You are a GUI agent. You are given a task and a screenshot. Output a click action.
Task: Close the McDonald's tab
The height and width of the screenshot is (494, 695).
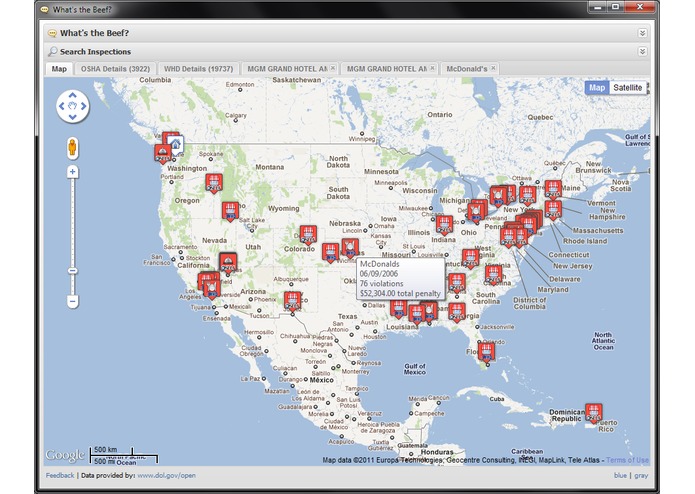point(493,68)
